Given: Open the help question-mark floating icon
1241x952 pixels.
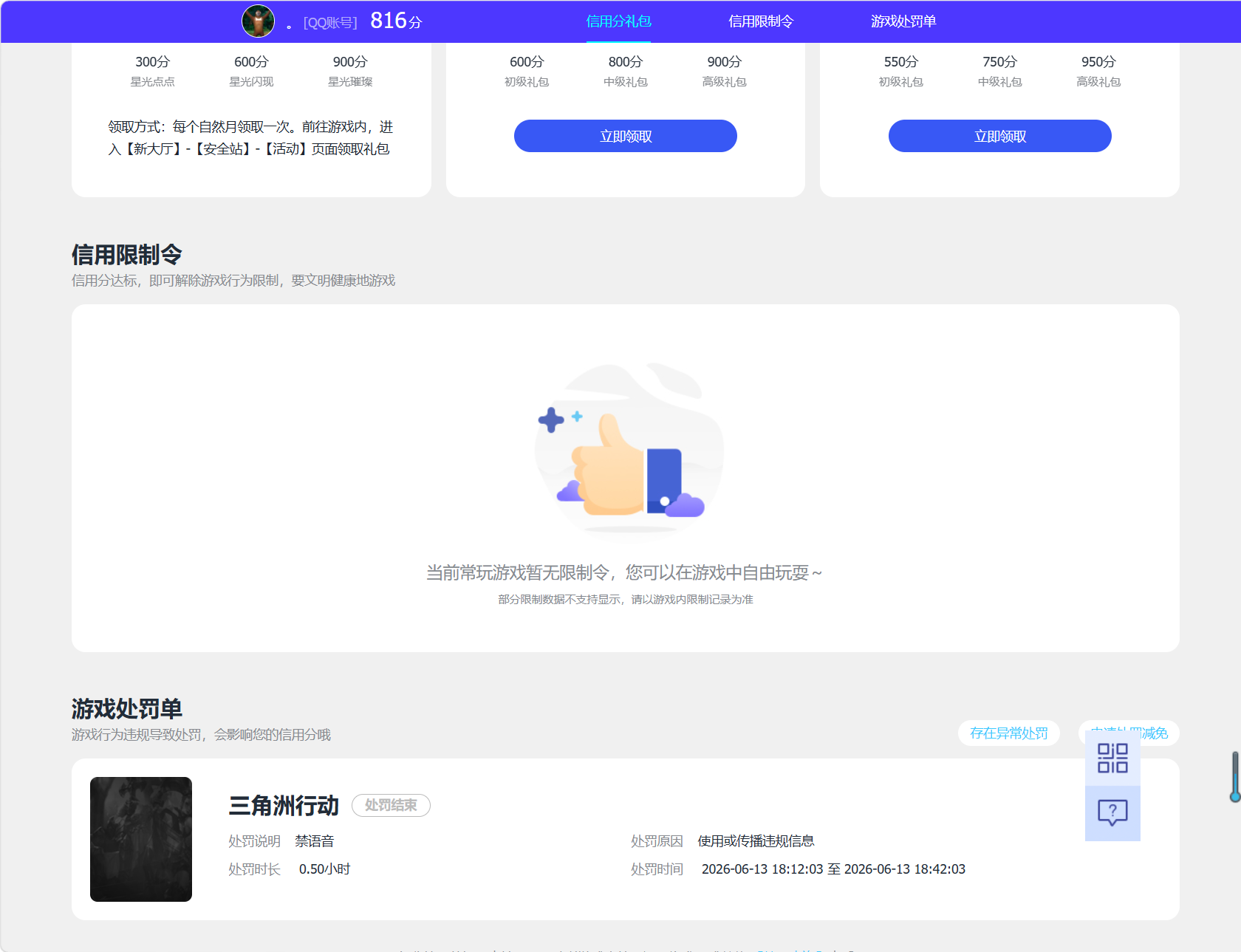Looking at the screenshot, I should [x=1112, y=813].
